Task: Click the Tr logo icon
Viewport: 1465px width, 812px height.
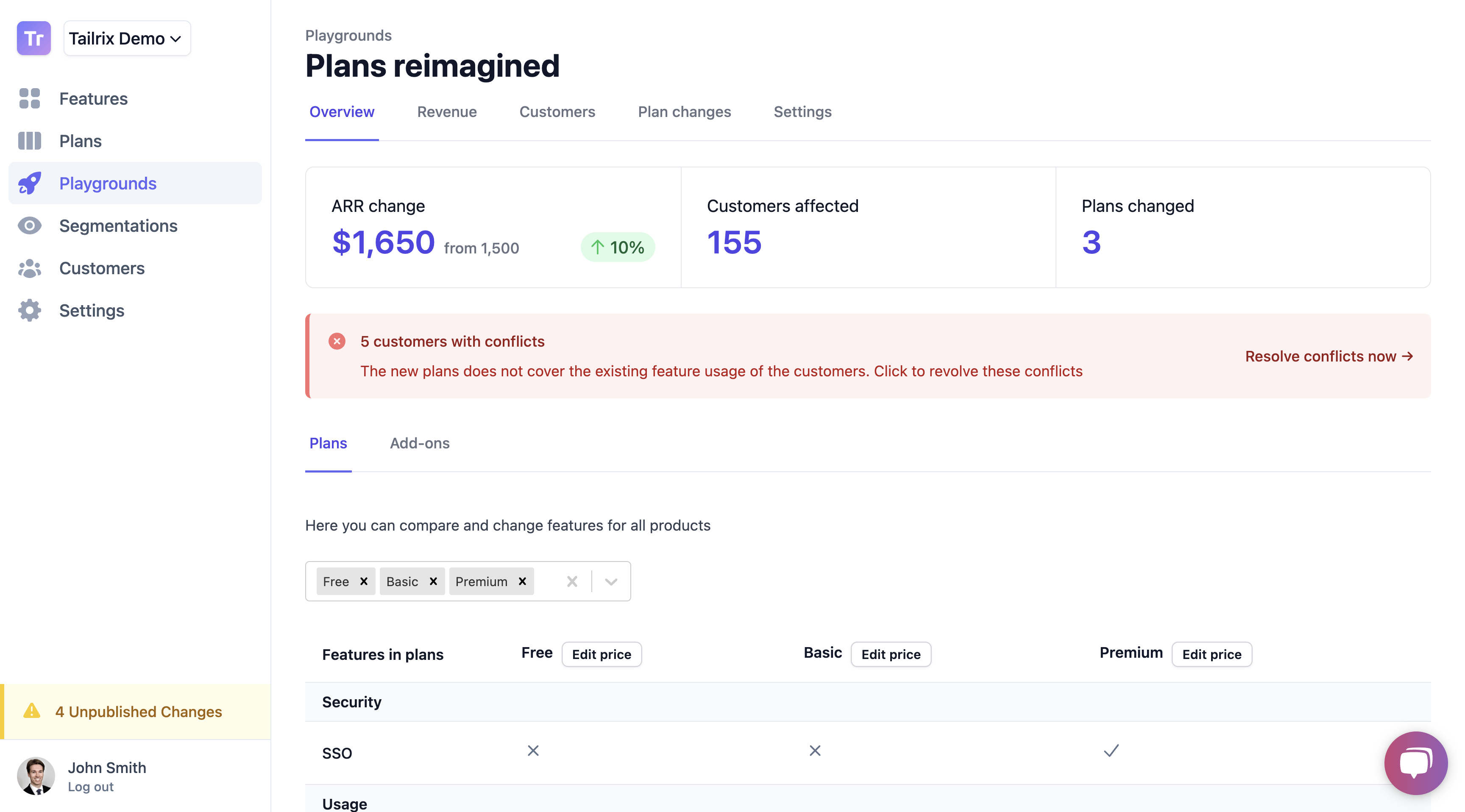Action: coord(33,38)
